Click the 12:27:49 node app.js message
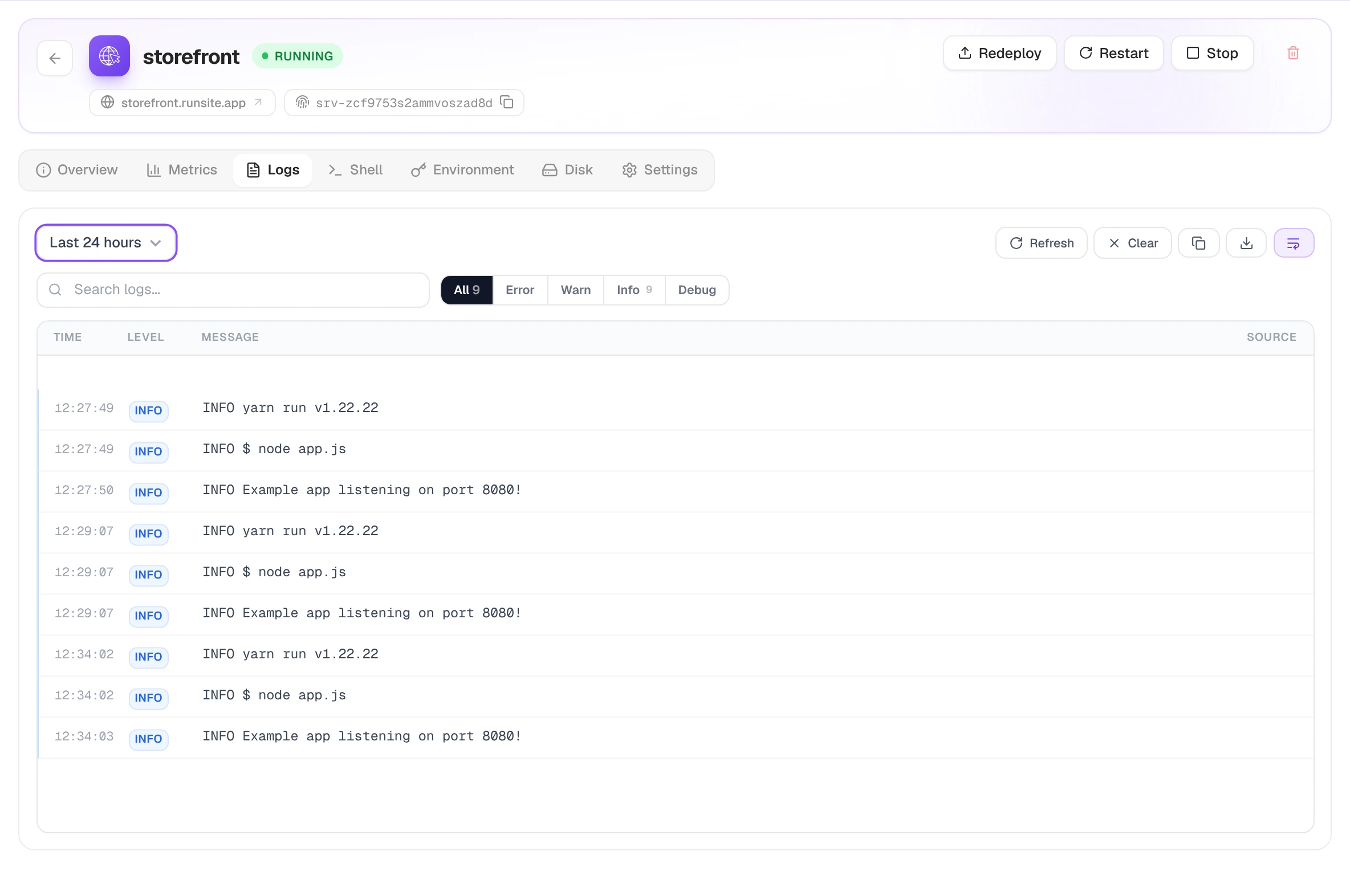The width and height of the screenshot is (1350, 896). click(274, 449)
